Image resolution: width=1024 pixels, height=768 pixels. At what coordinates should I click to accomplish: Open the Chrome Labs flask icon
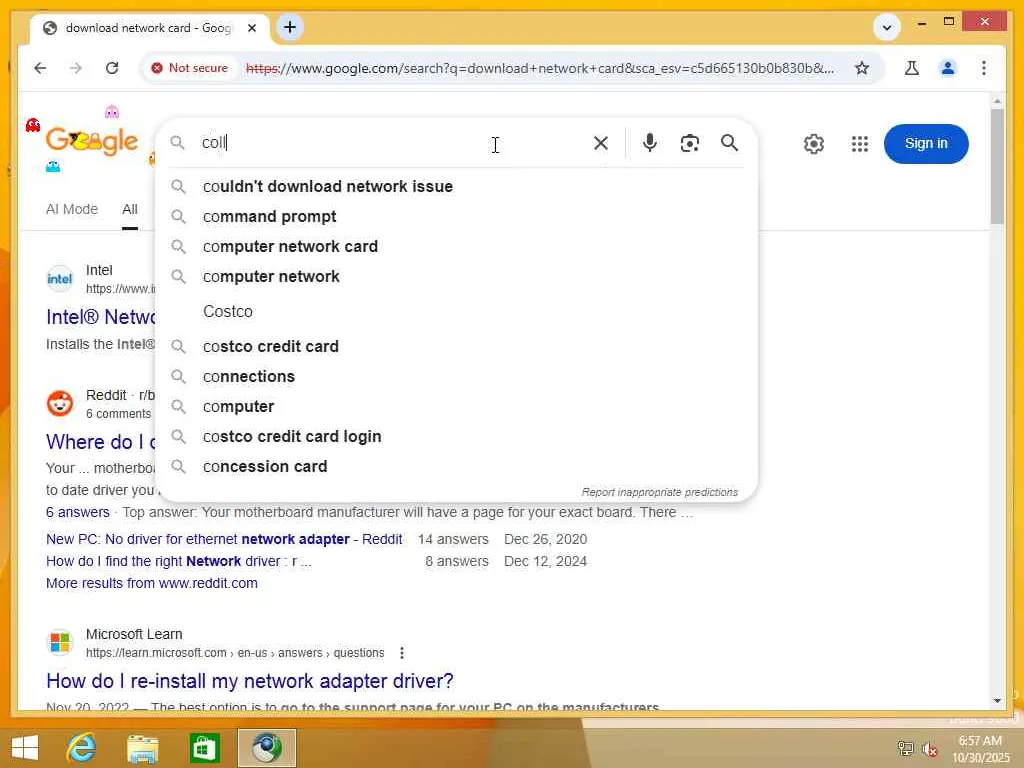coord(912,68)
